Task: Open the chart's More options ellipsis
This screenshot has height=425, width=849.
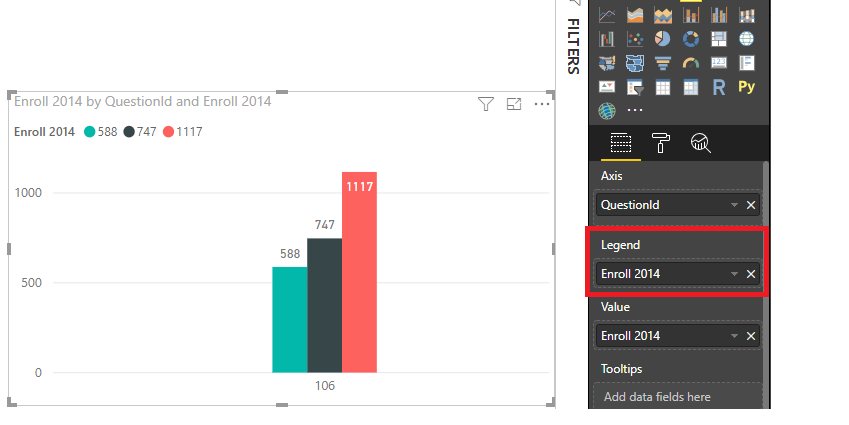Action: (x=541, y=104)
